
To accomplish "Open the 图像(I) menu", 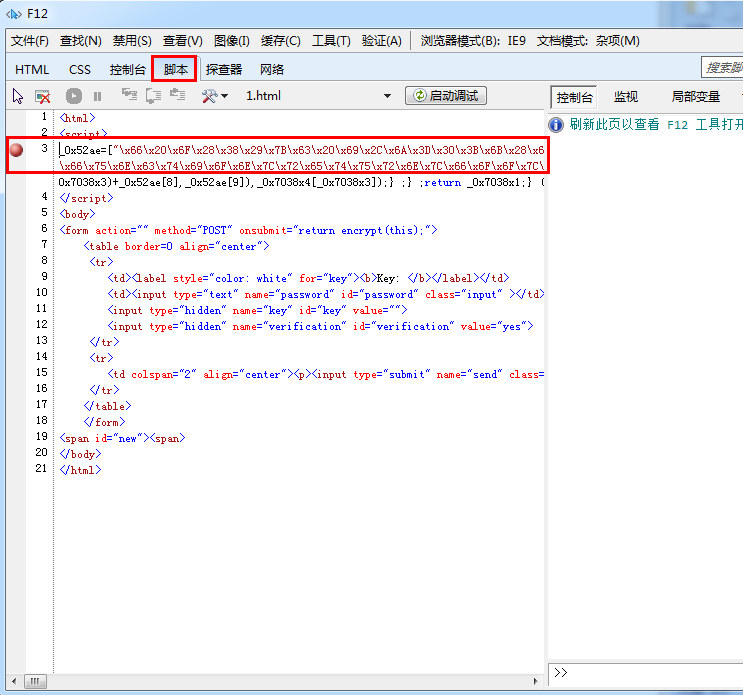I will click(232, 41).
